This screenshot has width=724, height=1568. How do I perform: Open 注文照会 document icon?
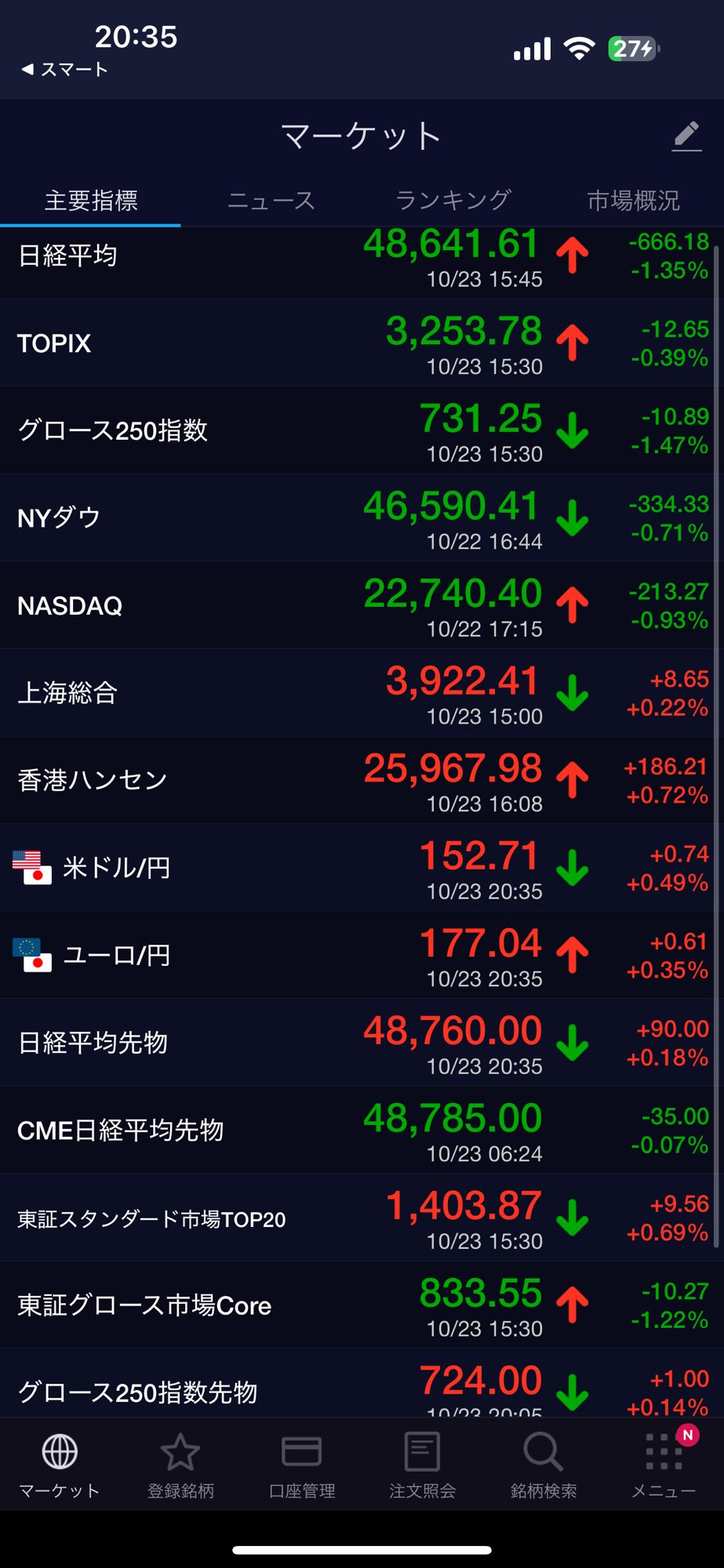click(422, 1452)
